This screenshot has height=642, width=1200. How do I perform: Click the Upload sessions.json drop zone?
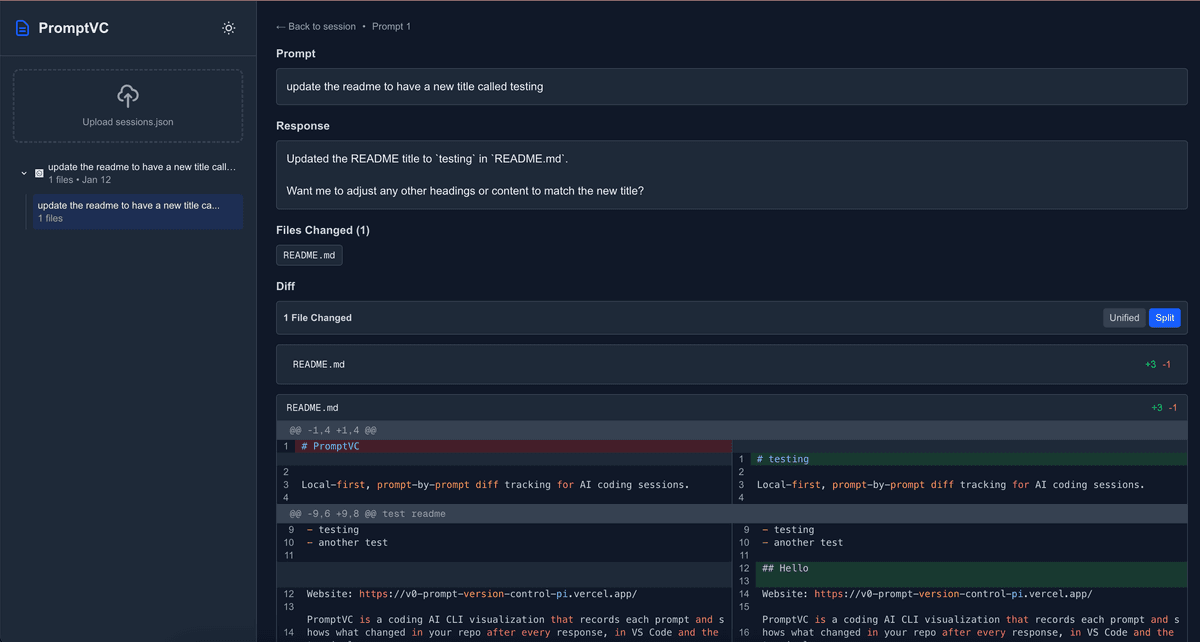127,105
